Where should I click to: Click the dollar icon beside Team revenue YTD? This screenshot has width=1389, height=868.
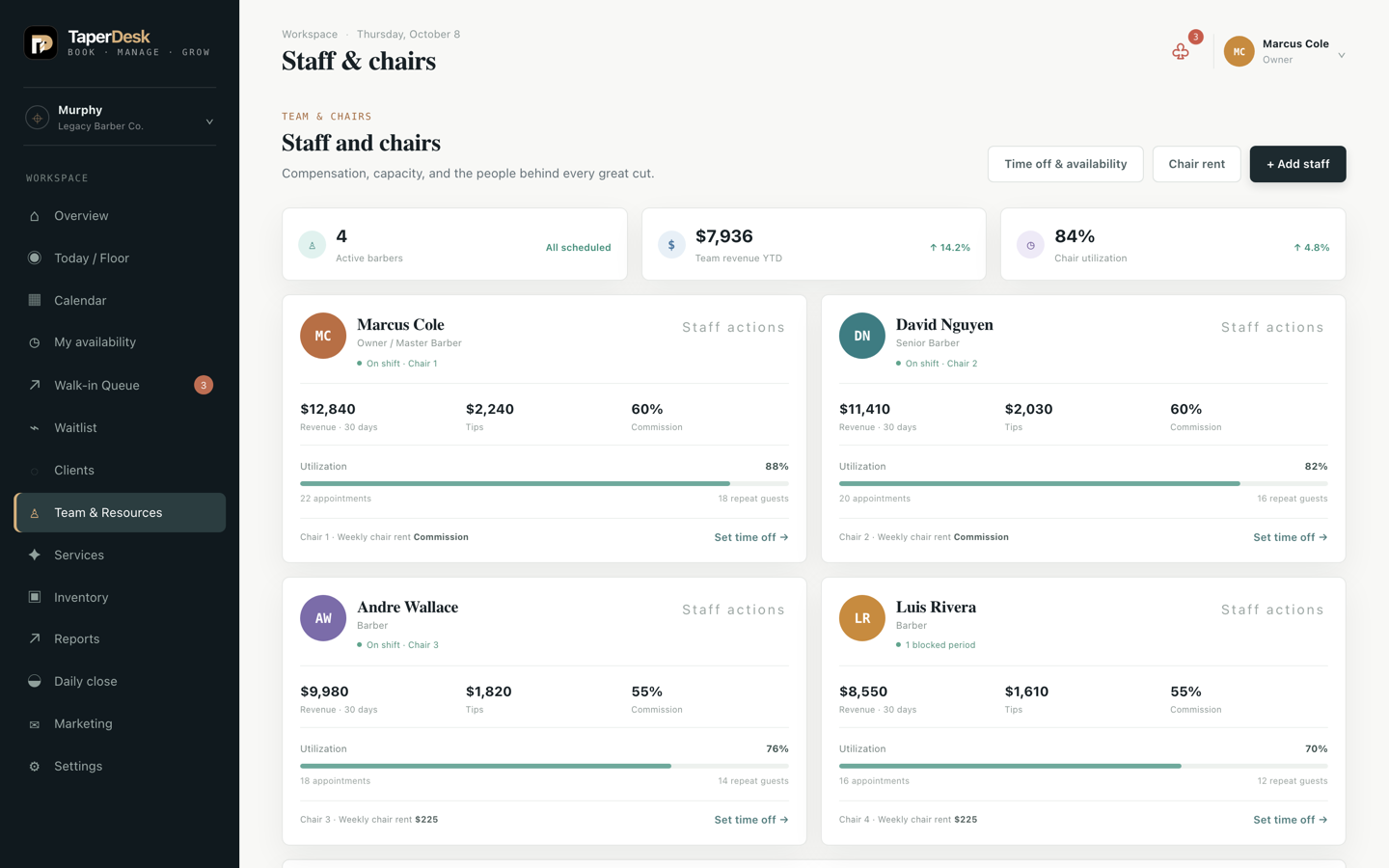click(x=671, y=245)
